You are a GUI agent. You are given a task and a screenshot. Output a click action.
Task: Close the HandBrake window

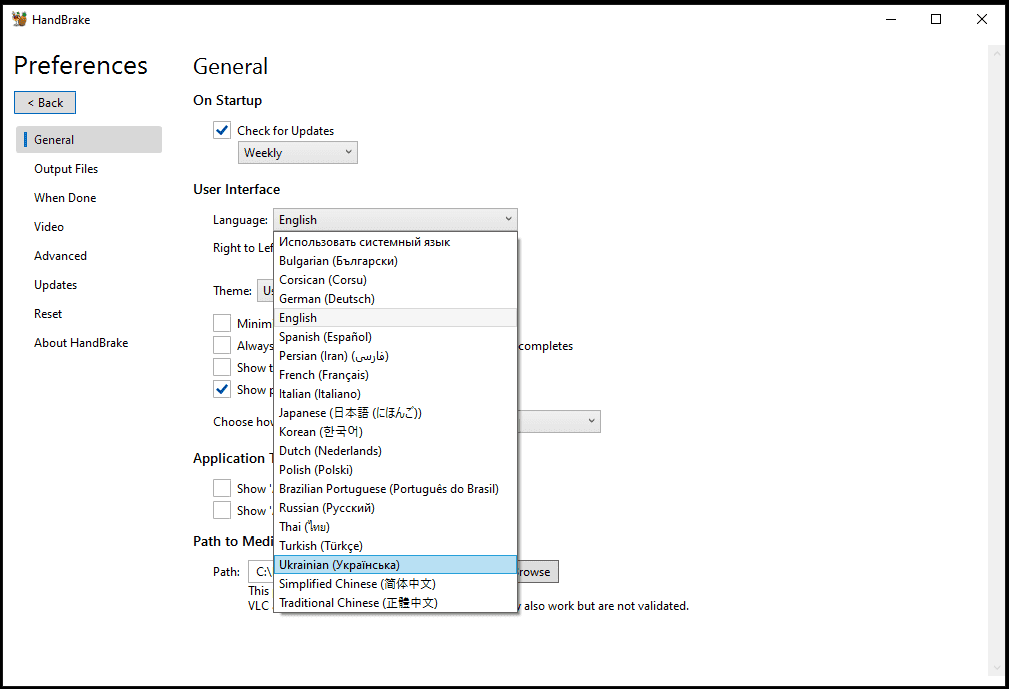tap(982, 19)
